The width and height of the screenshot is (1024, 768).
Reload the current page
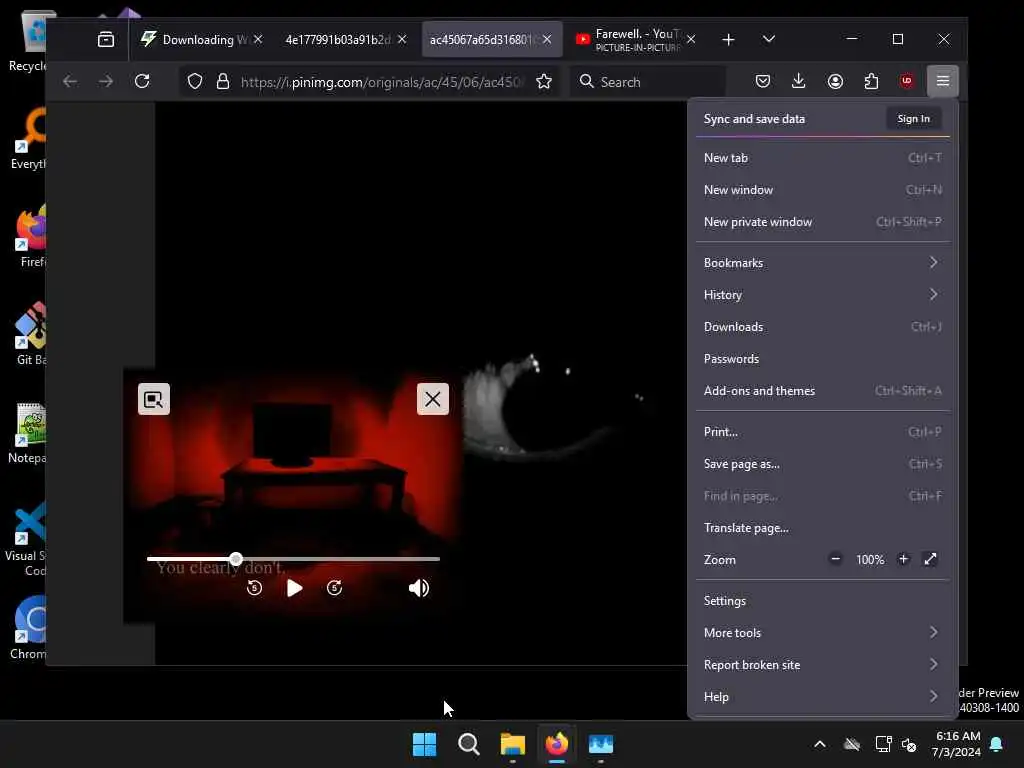tap(142, 81)
